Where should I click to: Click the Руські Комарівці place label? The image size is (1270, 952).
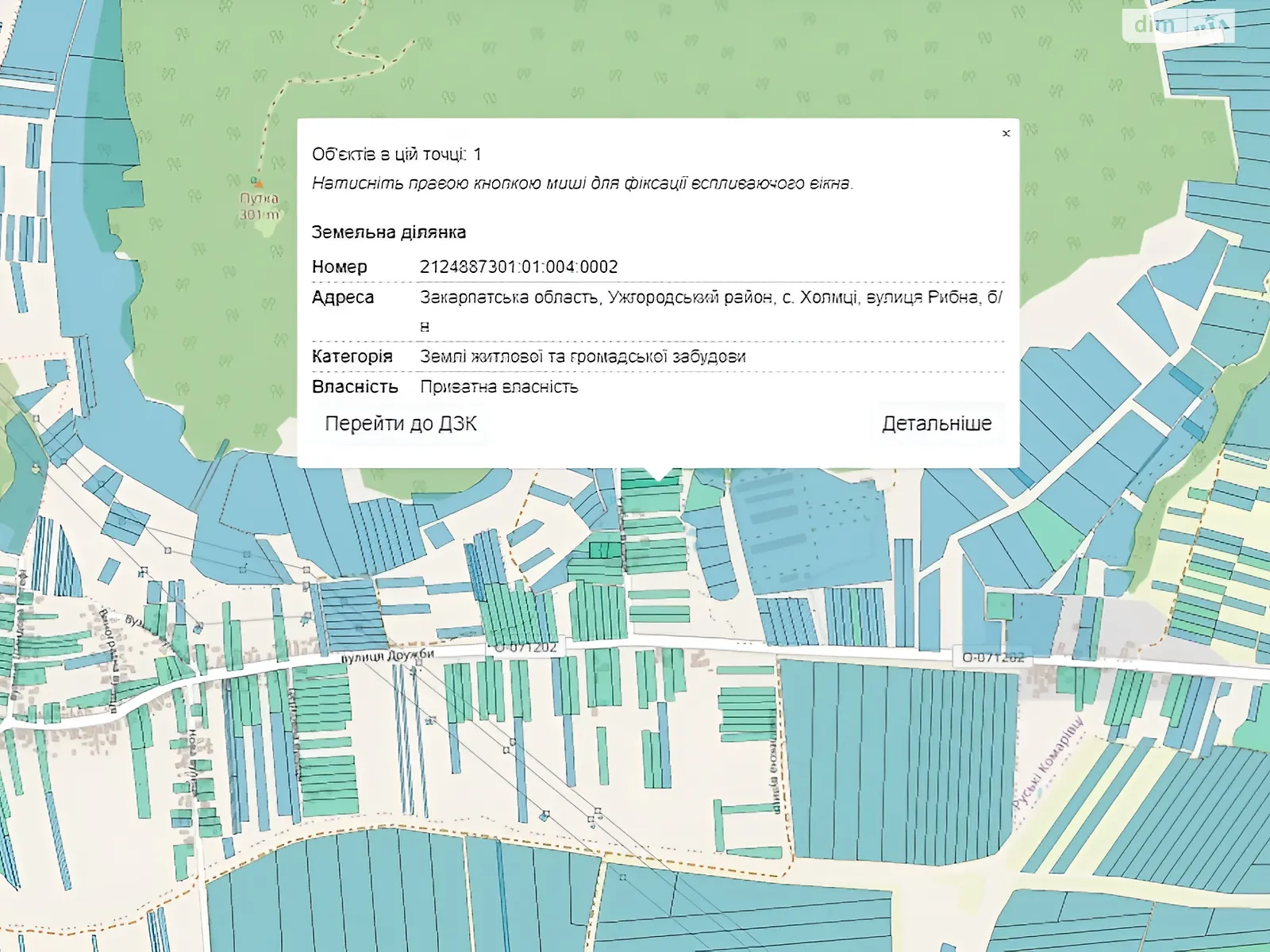tap(1048, 765)
